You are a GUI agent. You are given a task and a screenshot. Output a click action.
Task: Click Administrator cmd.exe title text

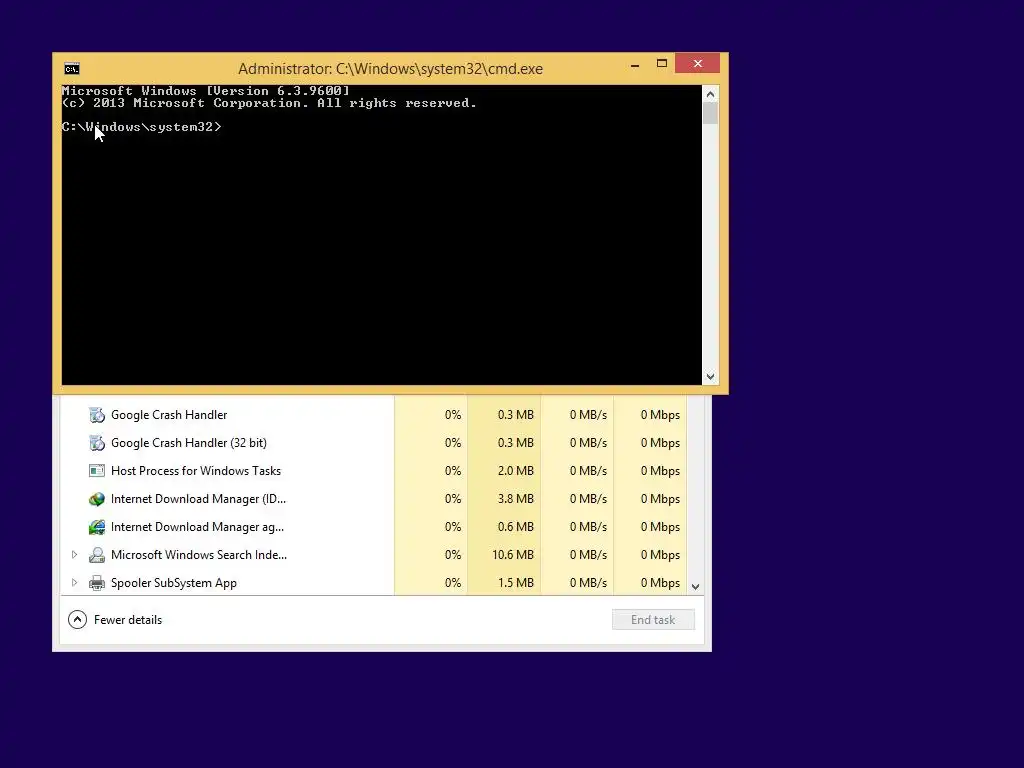[x=391, y=69]
